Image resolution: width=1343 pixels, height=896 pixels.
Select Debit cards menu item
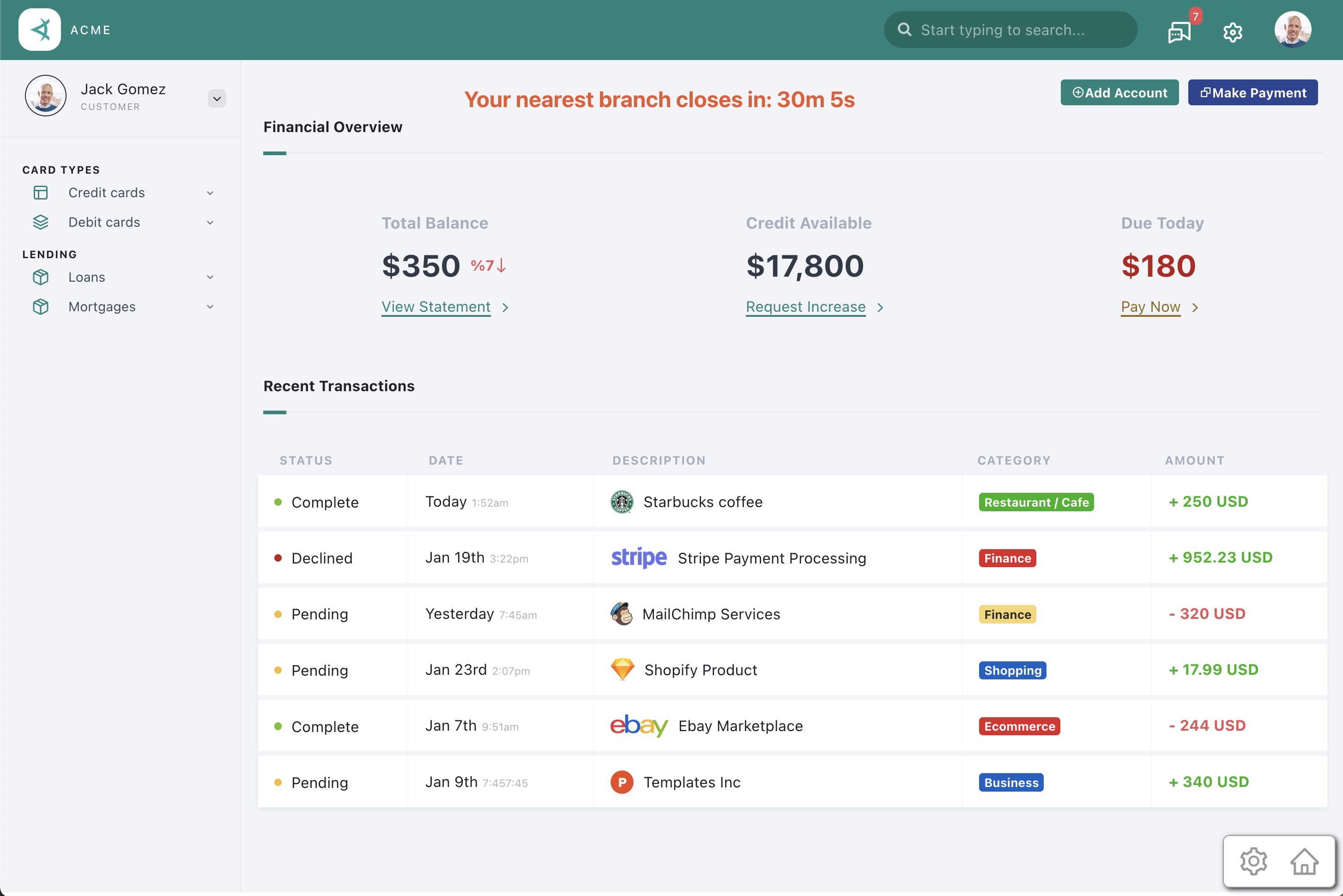click(x=104, y=222)
